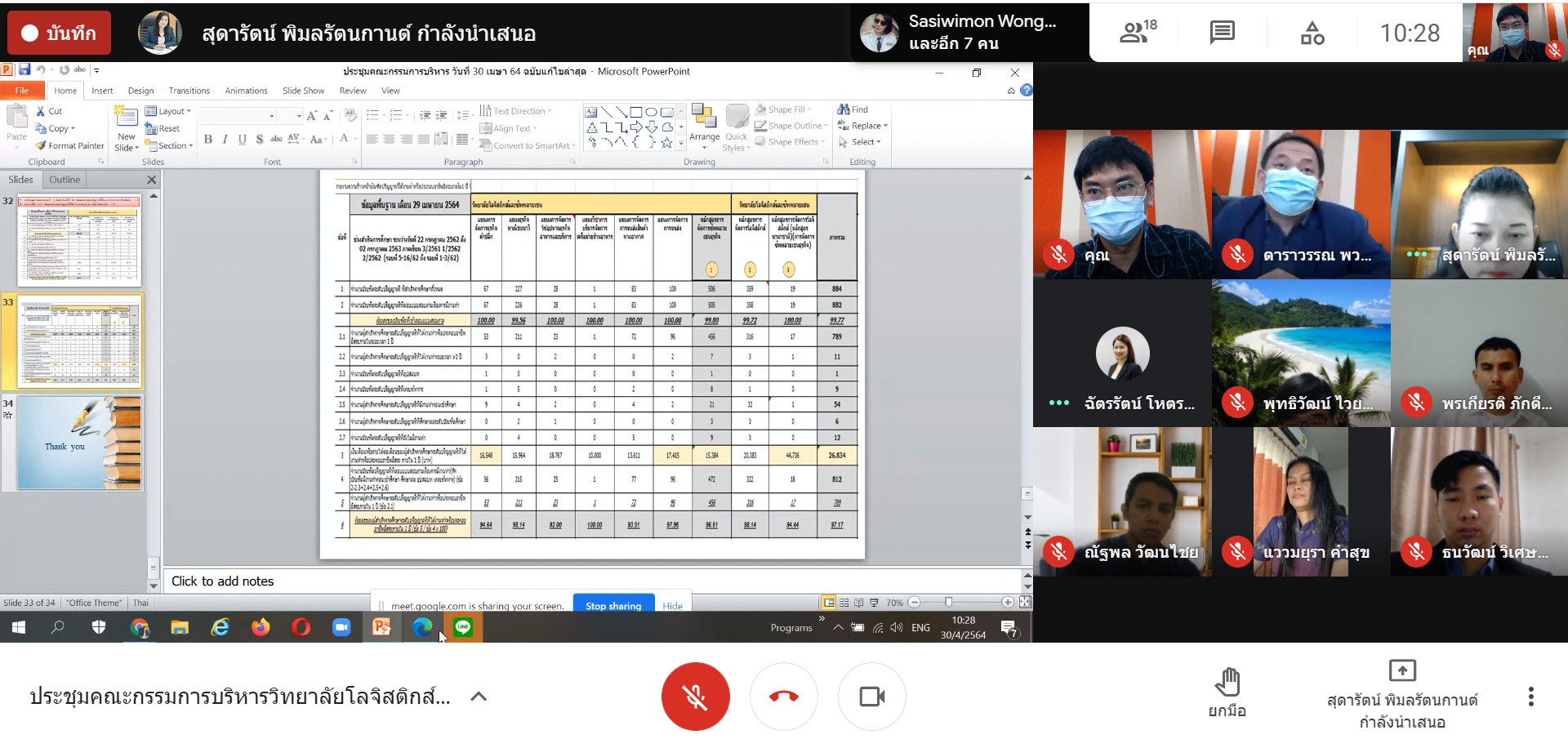Open the three-dot more options menu
The width and height of the screenshot is (1568, 748).
1530,697
